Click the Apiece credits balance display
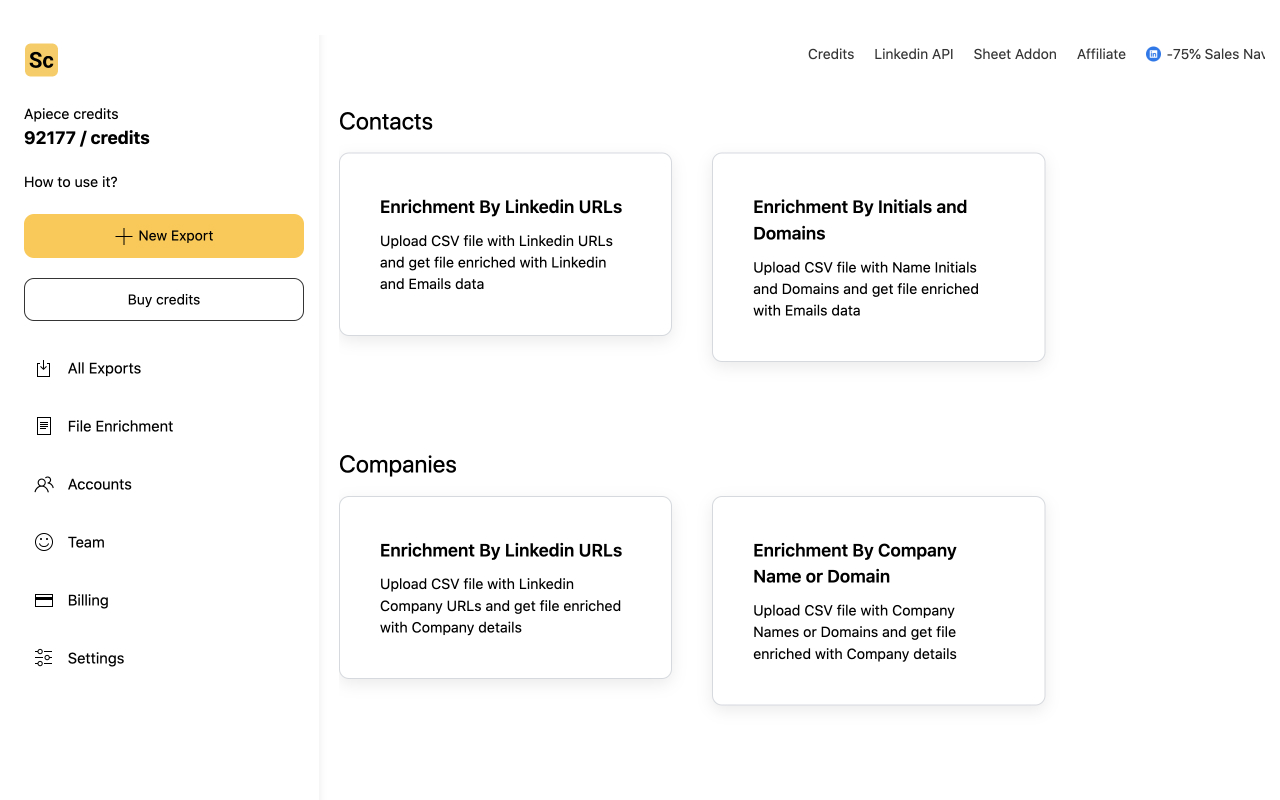 click(x=87, y=137)
